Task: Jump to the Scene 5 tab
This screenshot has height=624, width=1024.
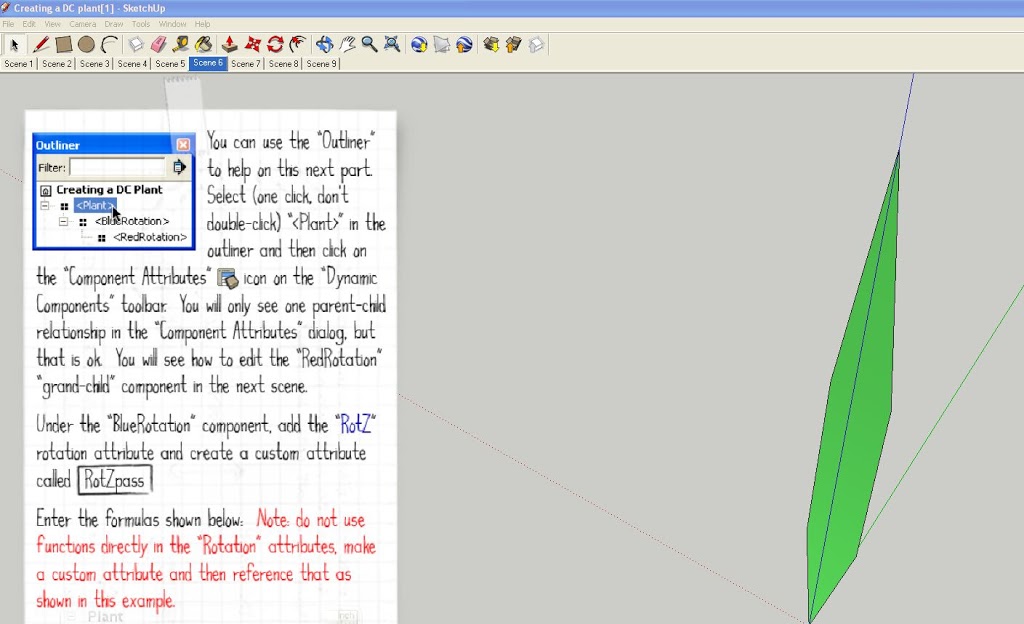Action: (x=170, y=64)
